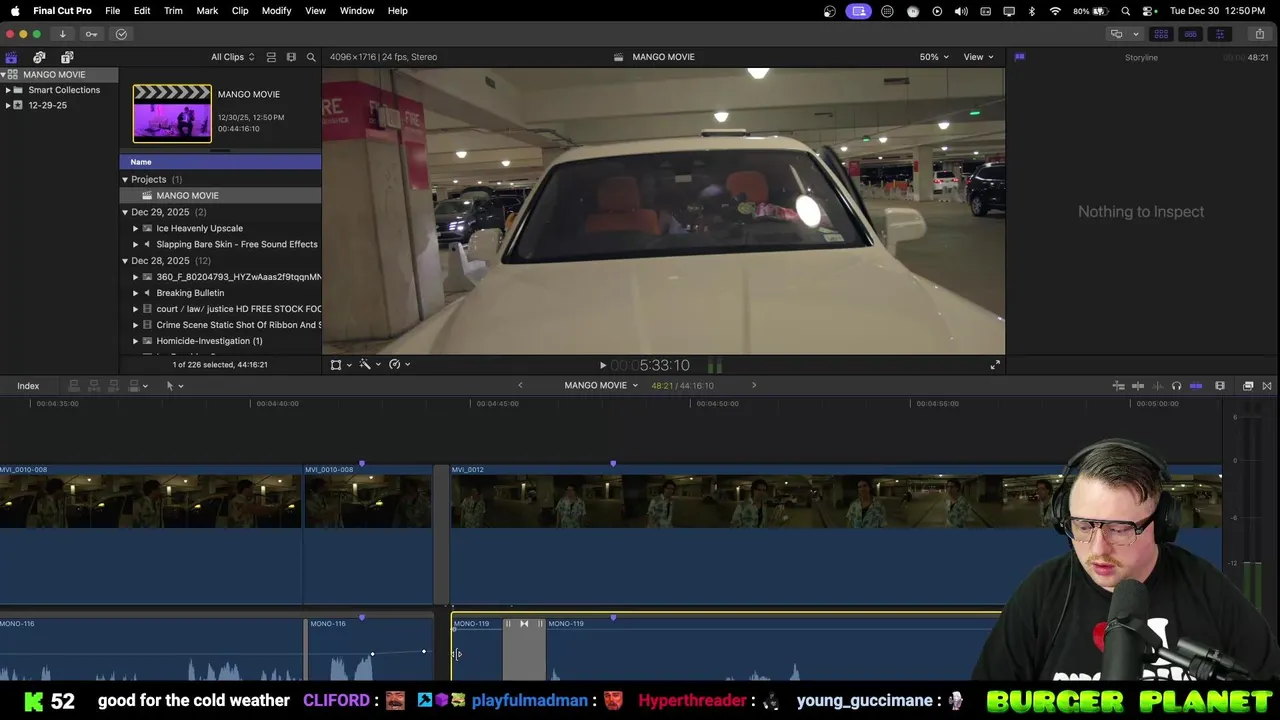
Task: Show the Effects browser
Action: [1248, 386]
